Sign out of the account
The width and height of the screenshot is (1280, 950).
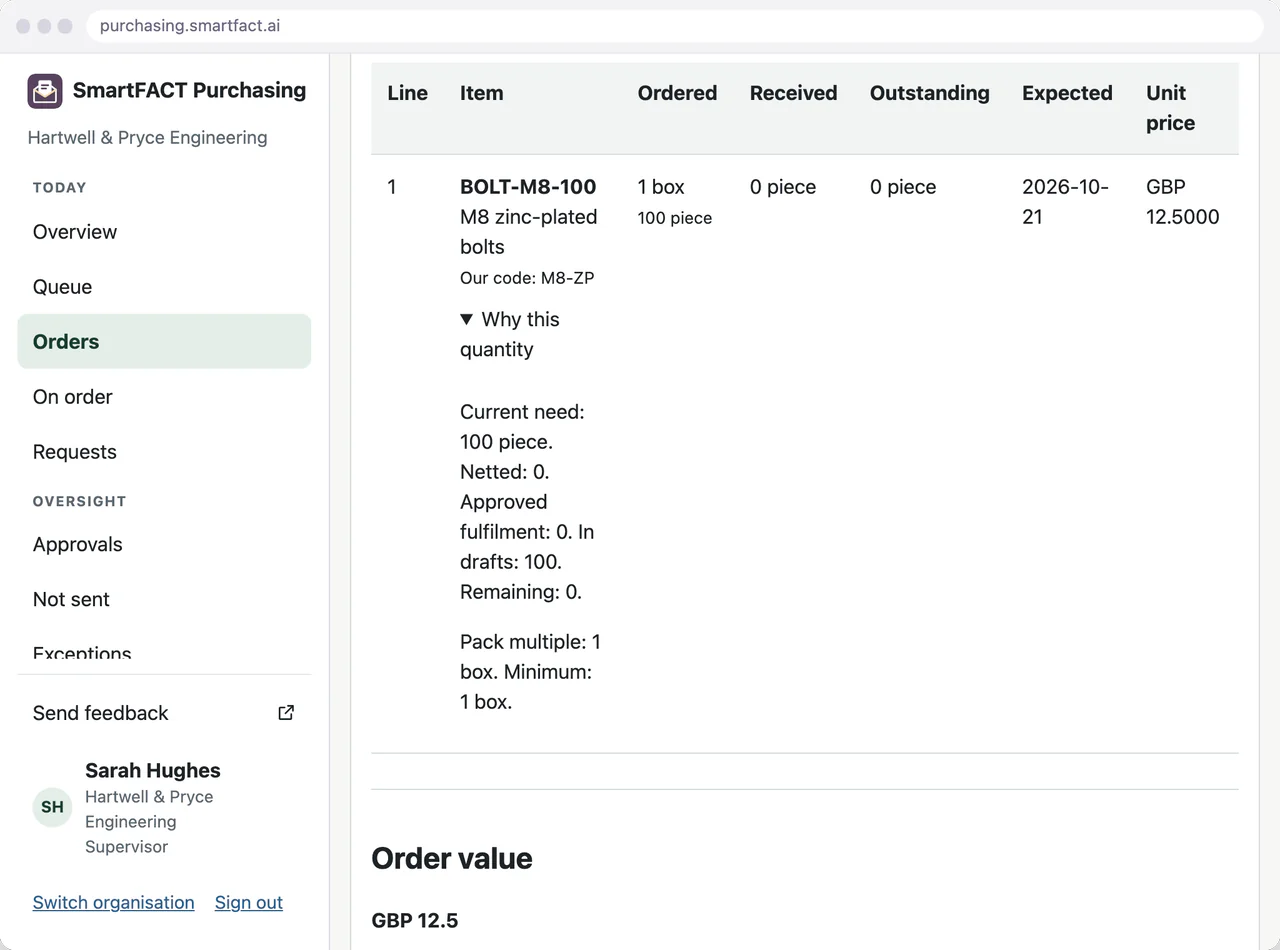[x=248, y=902]
